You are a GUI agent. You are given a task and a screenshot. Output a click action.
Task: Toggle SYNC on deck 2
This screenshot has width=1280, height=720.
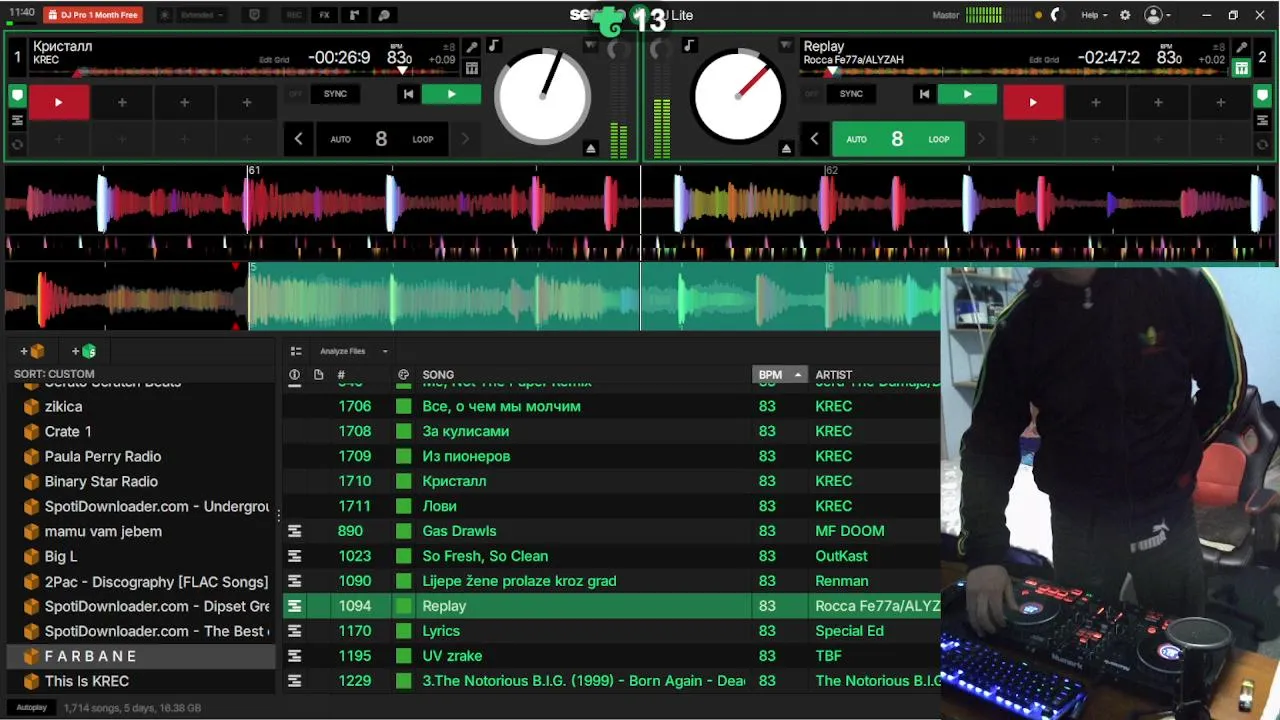coord(851,94)
